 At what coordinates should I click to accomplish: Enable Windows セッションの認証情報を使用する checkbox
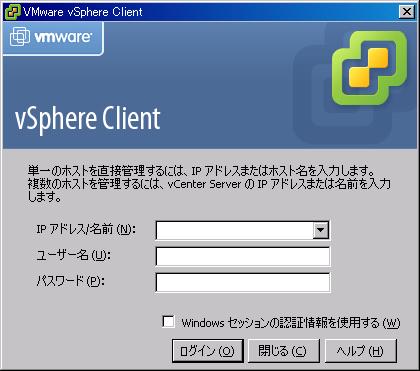[x=168, y=322]
